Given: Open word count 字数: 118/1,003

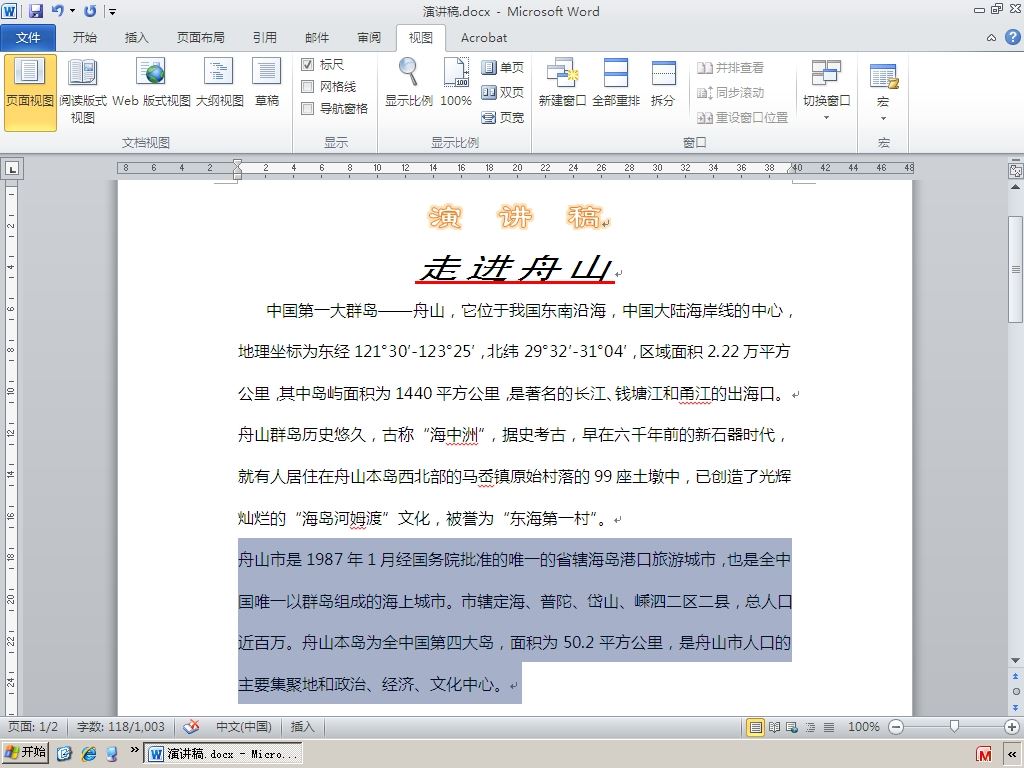Looking at the screenshot, I should (121, 727).
